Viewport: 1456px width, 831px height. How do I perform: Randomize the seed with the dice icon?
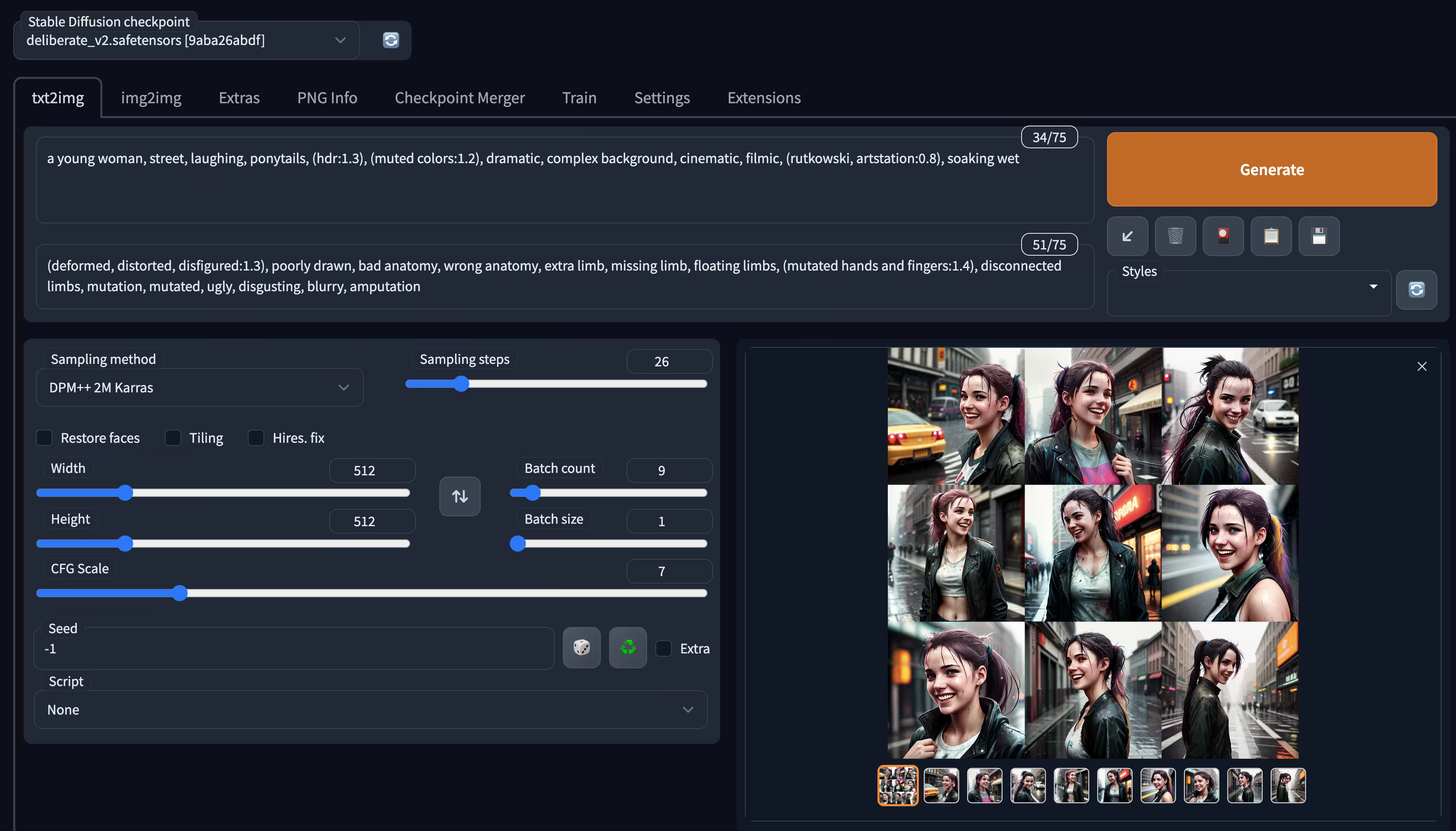[x=581, y=648]
